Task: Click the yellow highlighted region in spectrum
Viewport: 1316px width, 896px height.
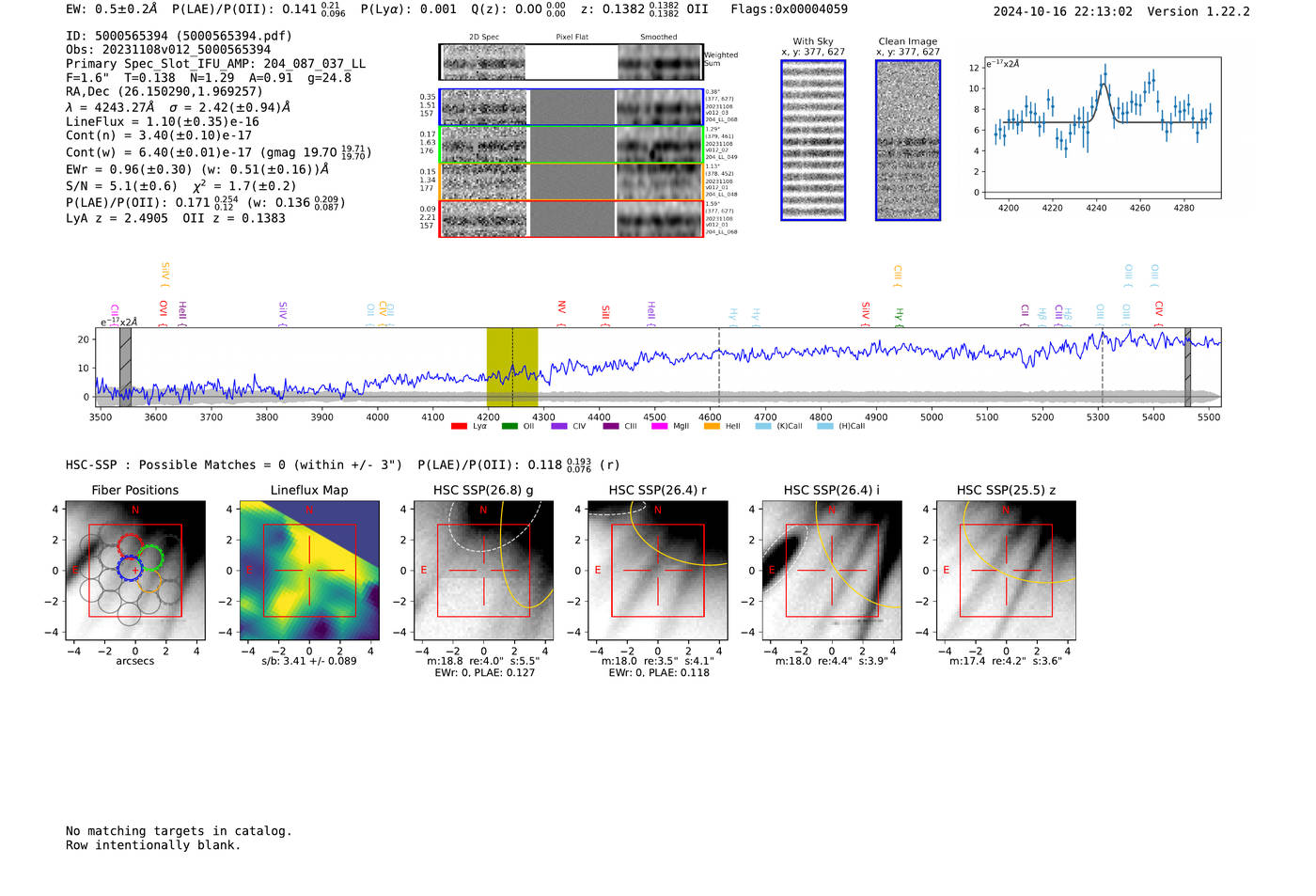Action: coord(512,368)
